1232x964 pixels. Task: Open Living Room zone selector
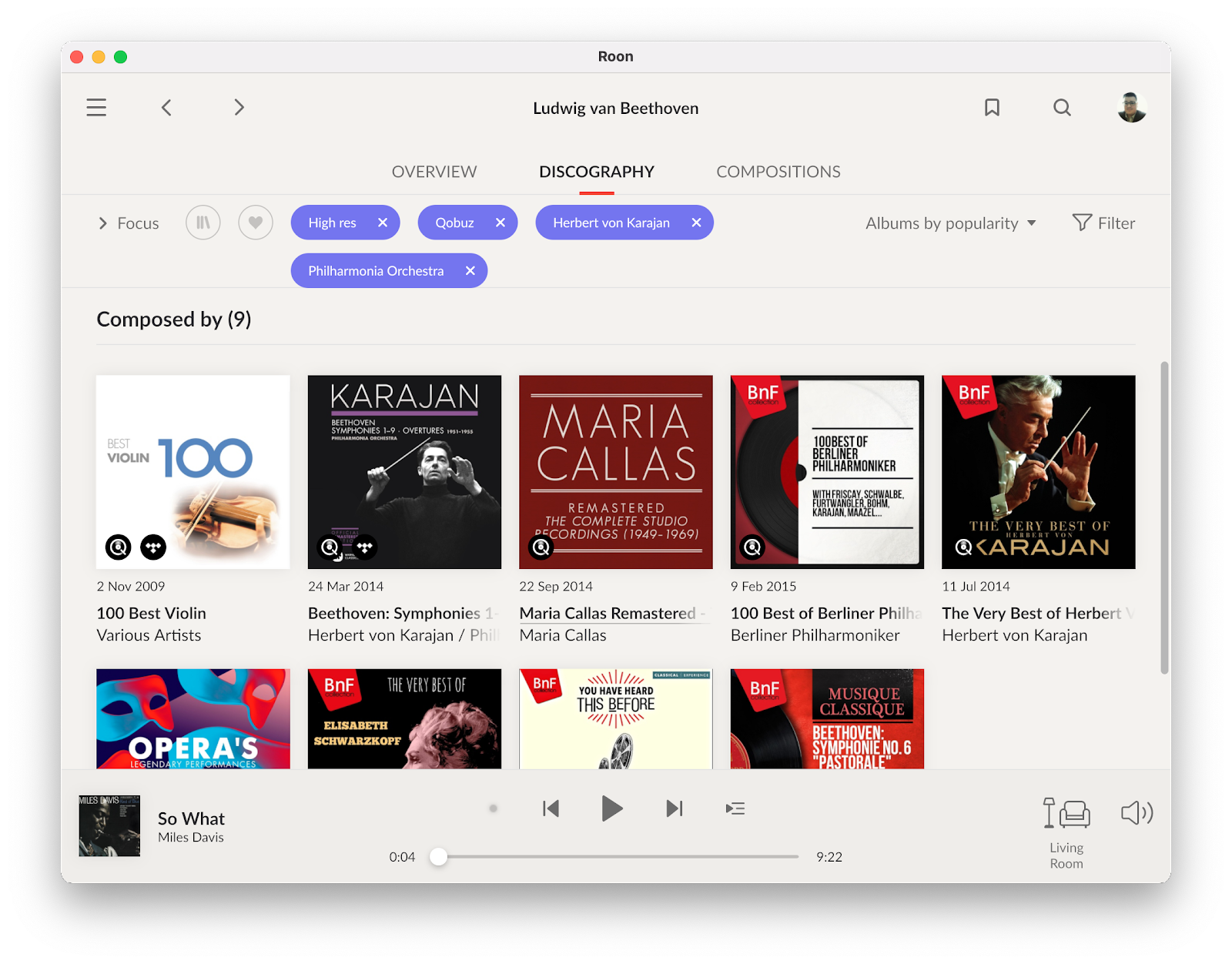tap(1066, 833)
